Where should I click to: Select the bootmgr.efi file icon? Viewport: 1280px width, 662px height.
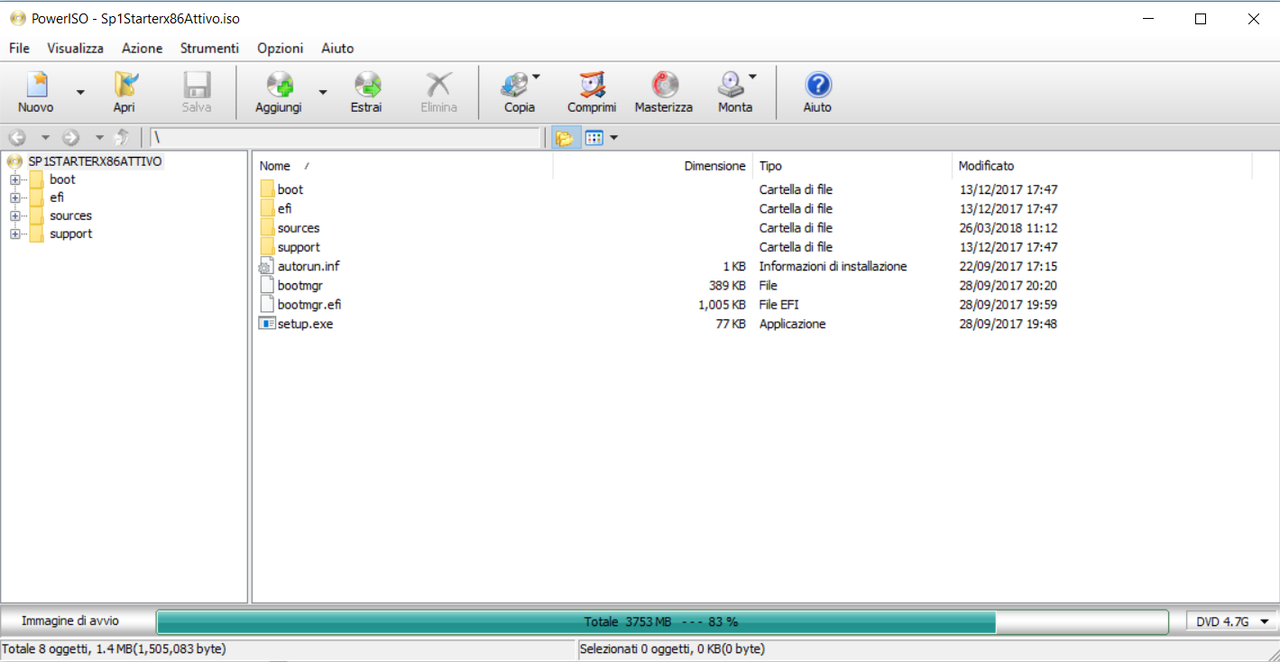point(266,304)
